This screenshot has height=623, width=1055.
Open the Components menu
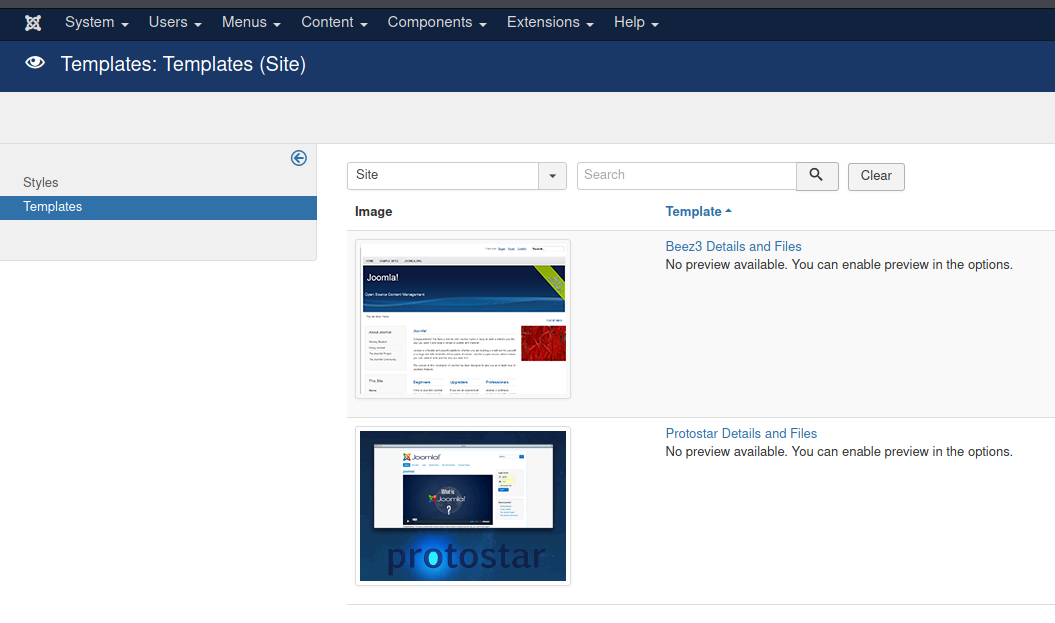(437, 22)
